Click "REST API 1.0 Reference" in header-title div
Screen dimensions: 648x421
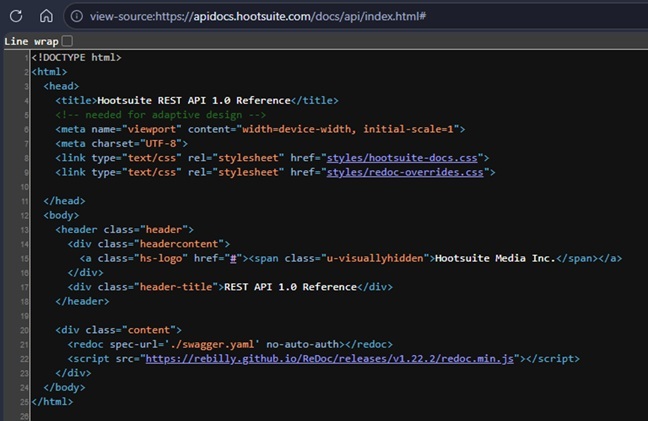click(x=290, y=287)
